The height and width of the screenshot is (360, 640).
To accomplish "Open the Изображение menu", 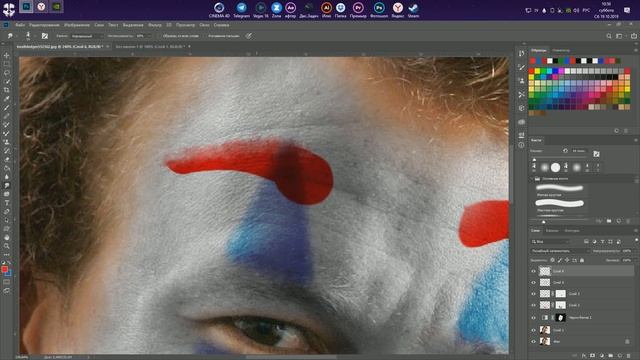I will 77,25.
